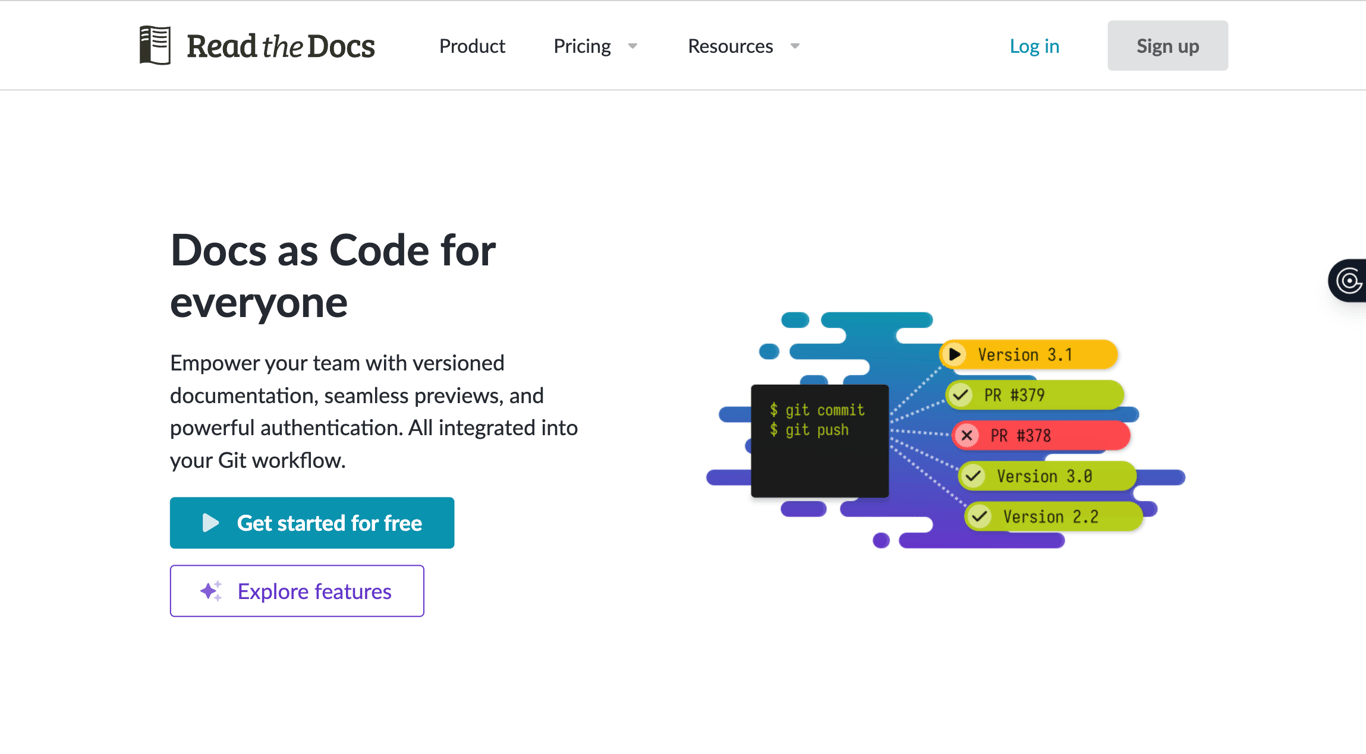Image resolution: width=1366 pixels, height=754 pixels.
Task: Click the sparkle icon in Explore features
Action: (x=210, y=591)
